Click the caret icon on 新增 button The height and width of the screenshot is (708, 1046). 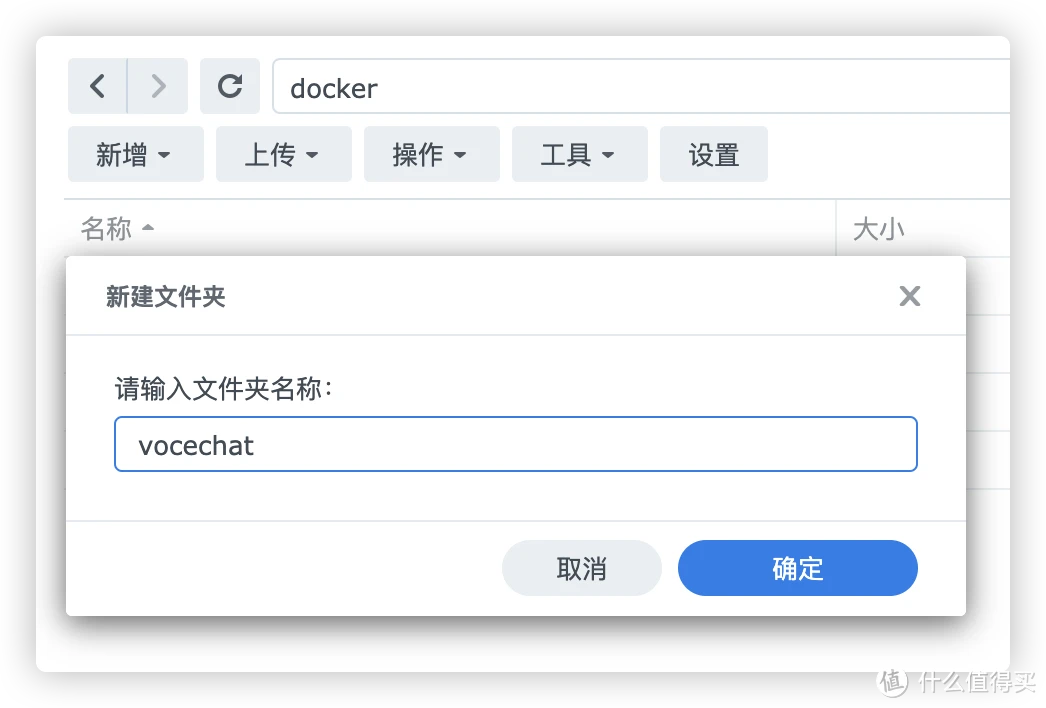pos(163,154)
